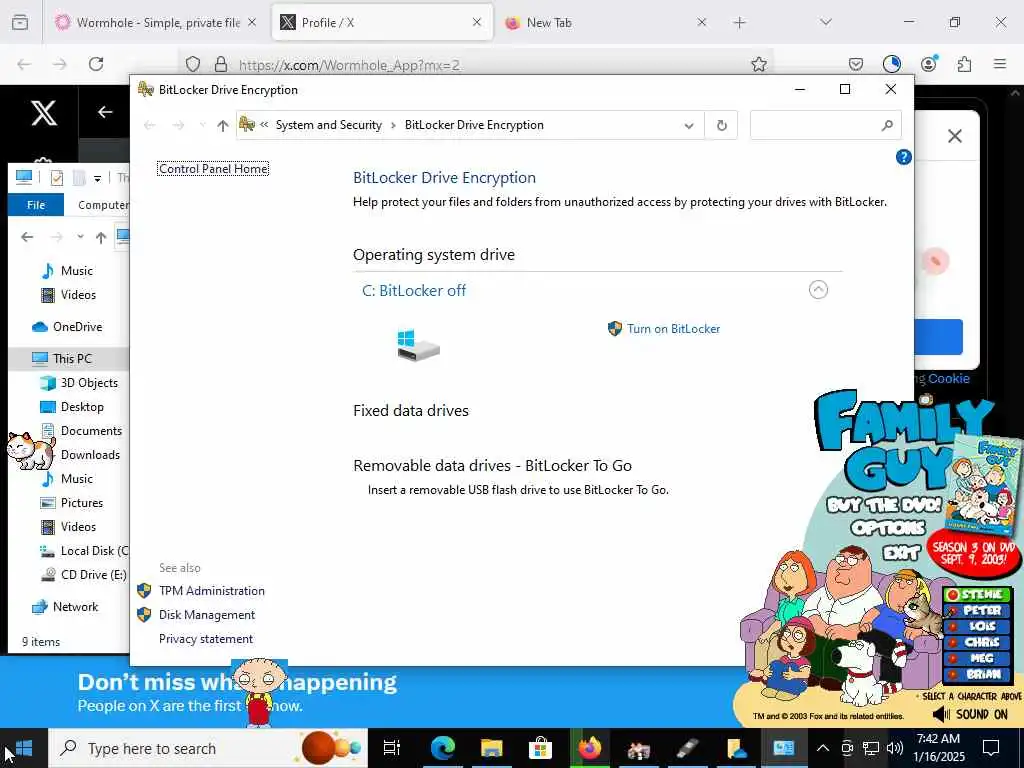Screen dimensions: 1024x768
Task: Click the tracking protection shield icon
Action: pyautogui.click(x=193, y=64)
